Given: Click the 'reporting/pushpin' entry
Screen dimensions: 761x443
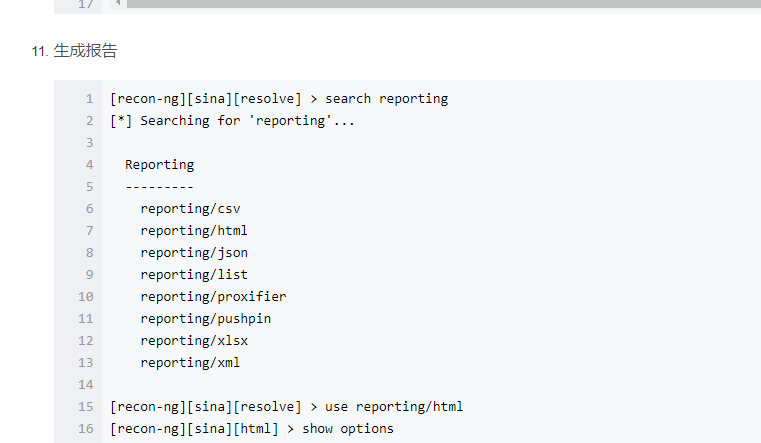Looking at the screenshot, I should [206, 319].
